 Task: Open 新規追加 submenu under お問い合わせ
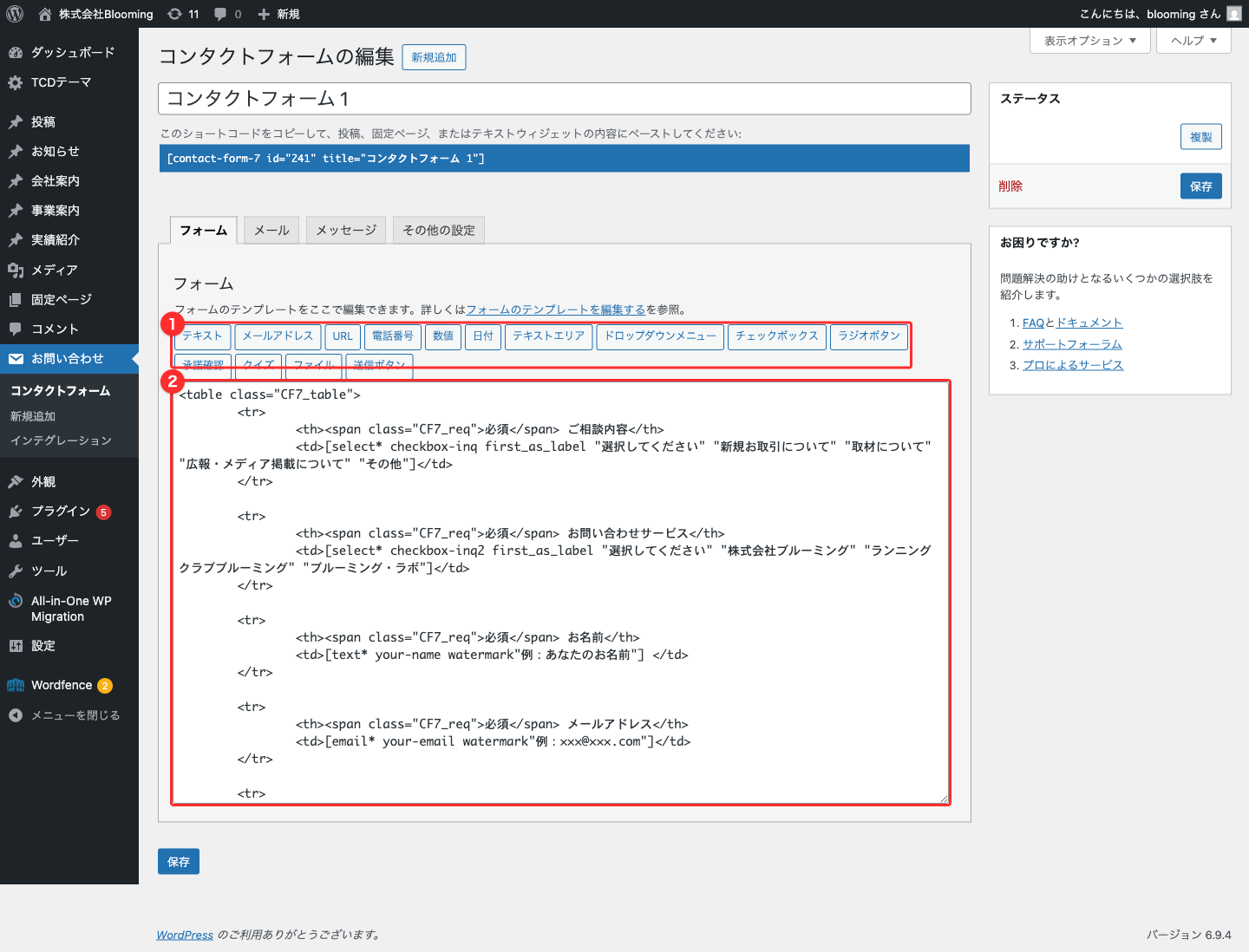33,416
